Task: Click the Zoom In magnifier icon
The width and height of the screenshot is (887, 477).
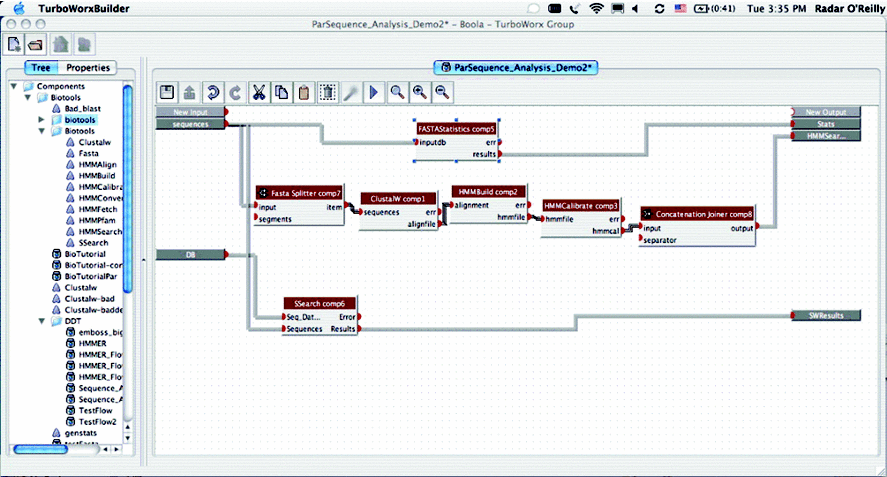Action: 419,92
